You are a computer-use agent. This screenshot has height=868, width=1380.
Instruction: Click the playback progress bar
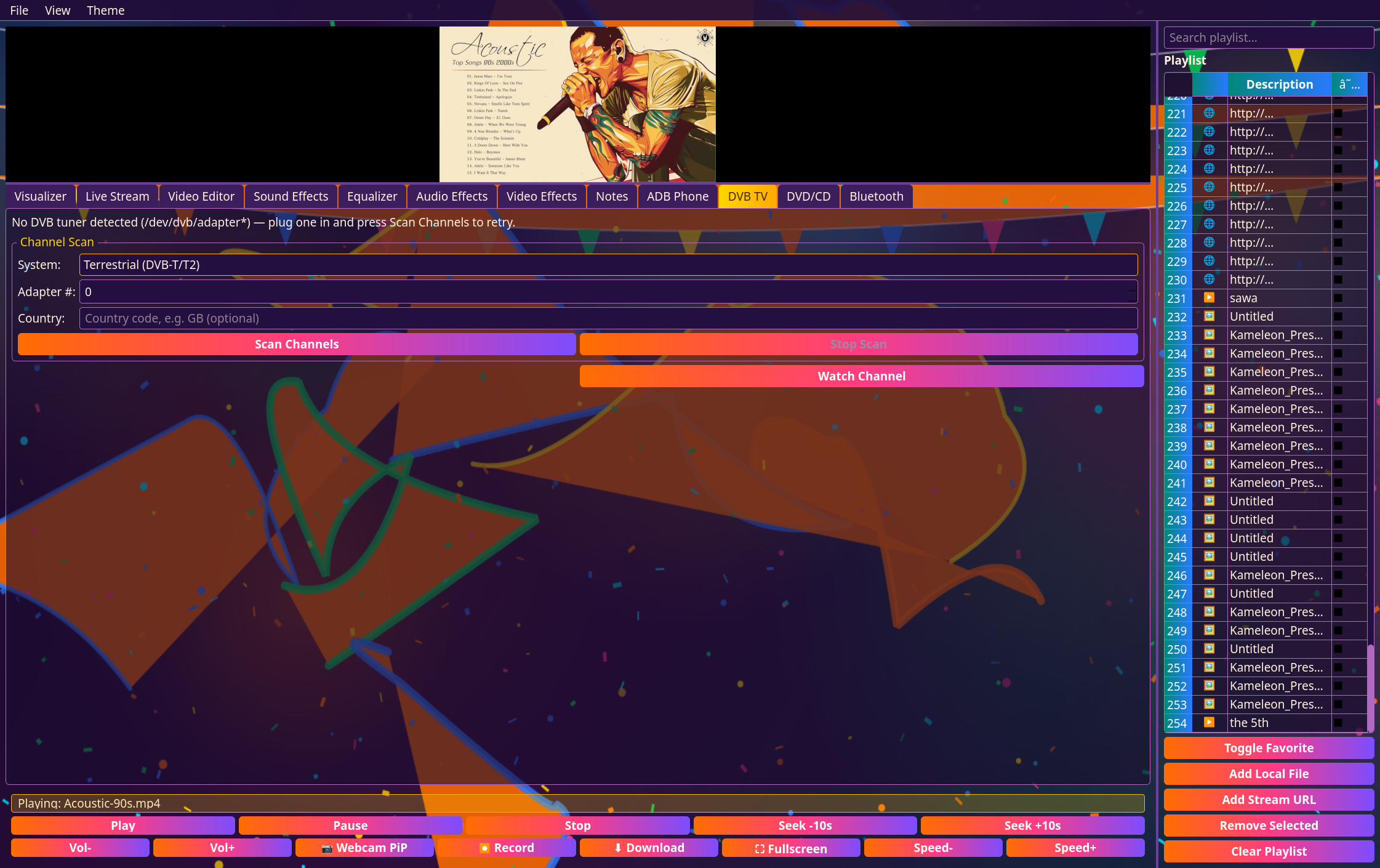point(577,803)
